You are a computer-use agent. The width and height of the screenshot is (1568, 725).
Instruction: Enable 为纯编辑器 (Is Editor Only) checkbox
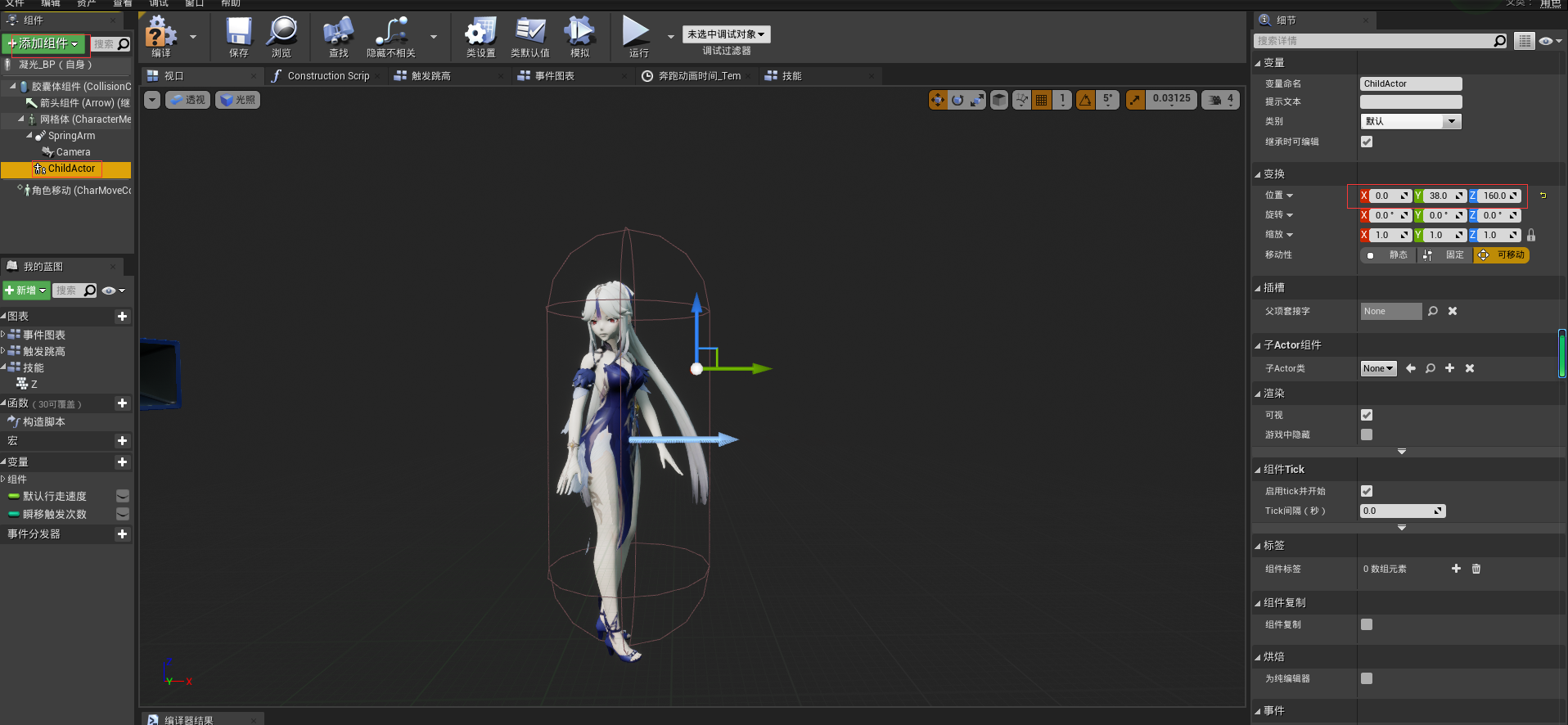[1367, 678]
